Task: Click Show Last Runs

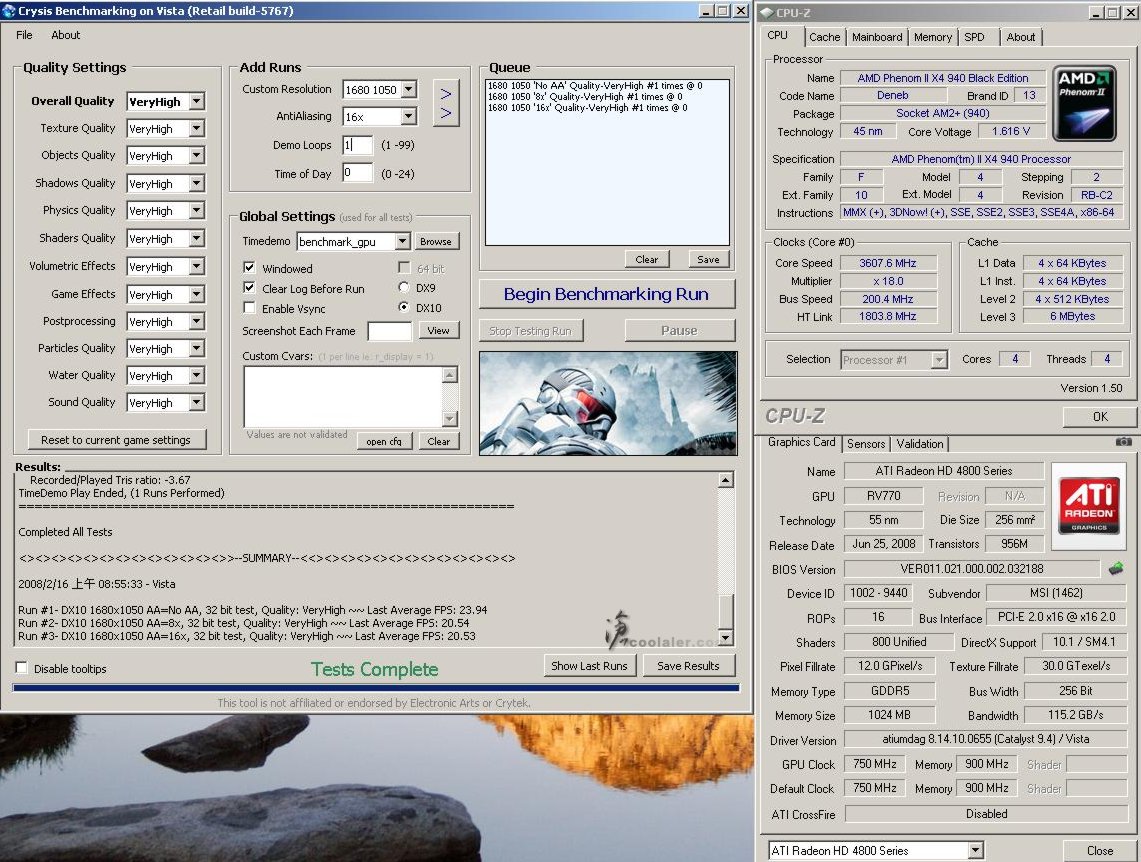Action: click(589, 666)
